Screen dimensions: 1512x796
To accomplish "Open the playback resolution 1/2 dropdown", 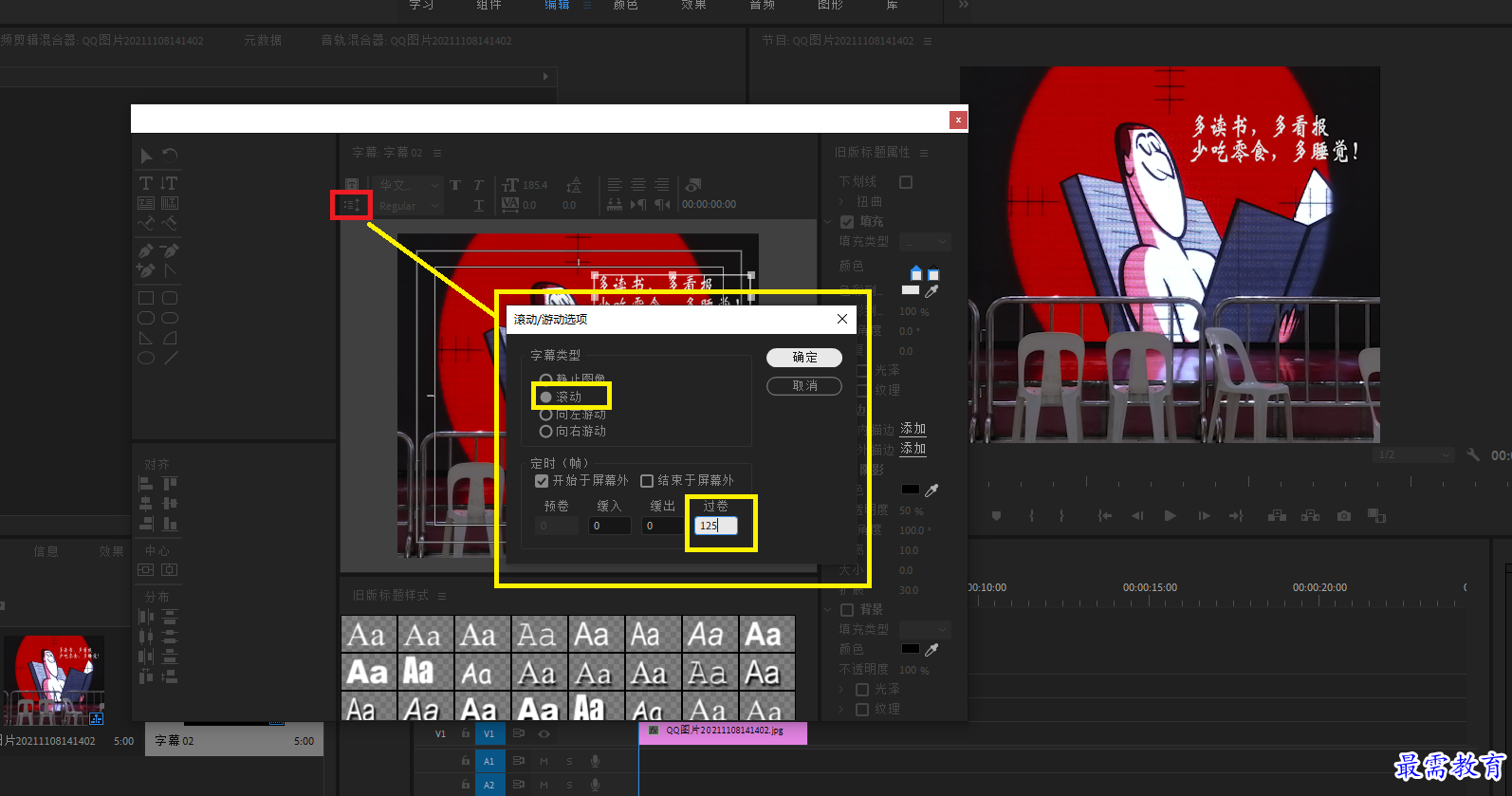I will tap(1413, 454).
